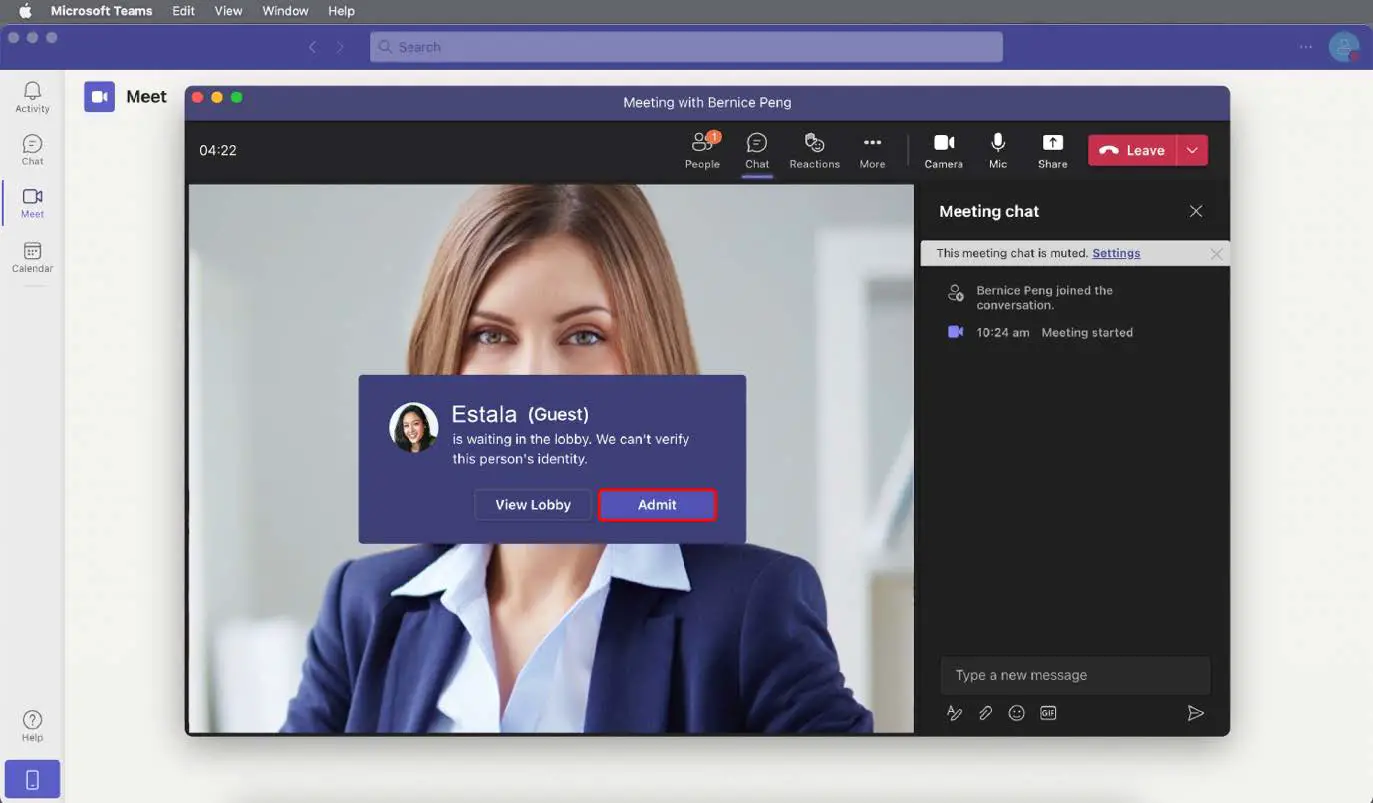Viewport: 1373px width, 803px height.
Task: Click the Meeting chat heading
Action: [989, 211]
